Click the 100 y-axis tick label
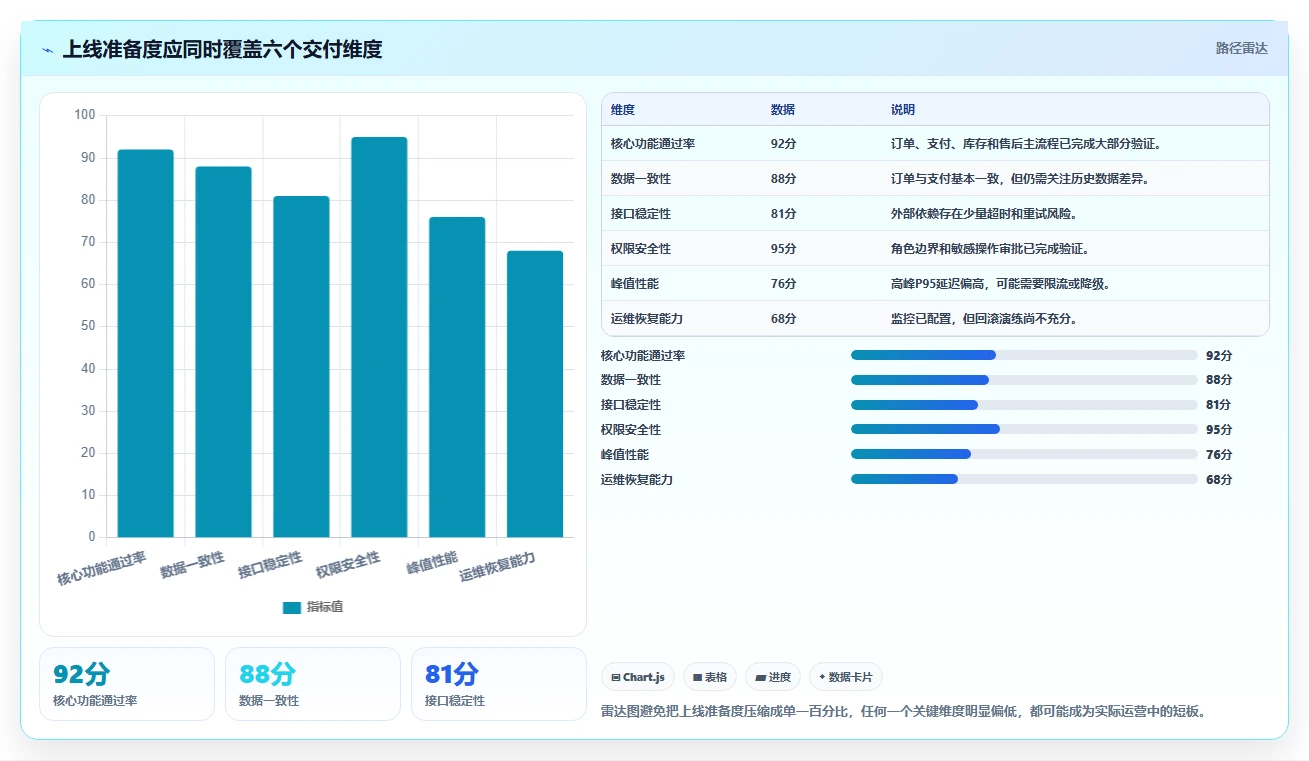The image size is (1309, 761). point(85,115)
